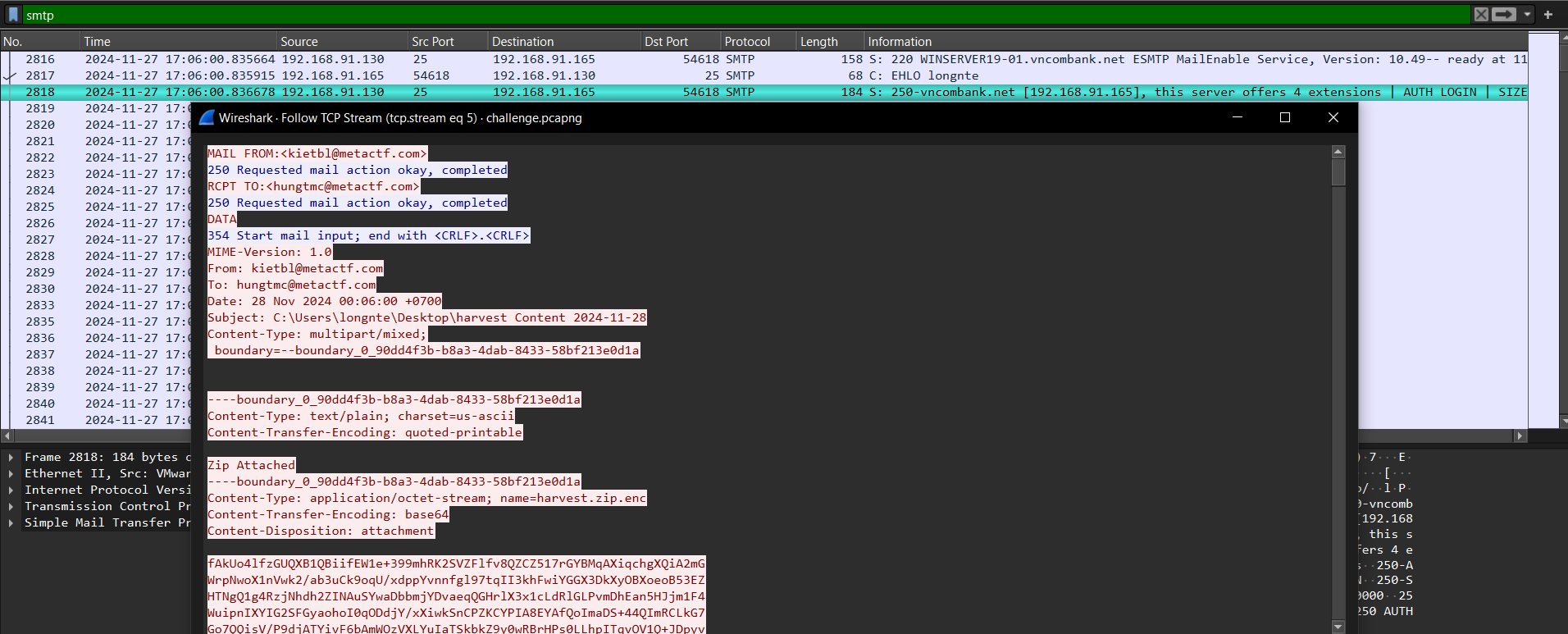Click Content-Transfer-Encoding base64 line
This screenshot has height=634, width=1568.
tap(328, 514)
